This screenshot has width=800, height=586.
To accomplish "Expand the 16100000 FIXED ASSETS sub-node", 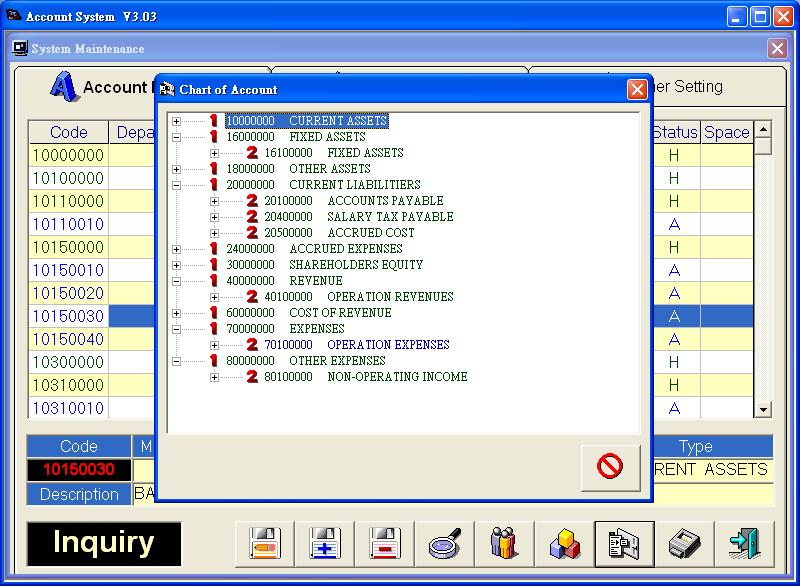I will [x=214, y=153].
